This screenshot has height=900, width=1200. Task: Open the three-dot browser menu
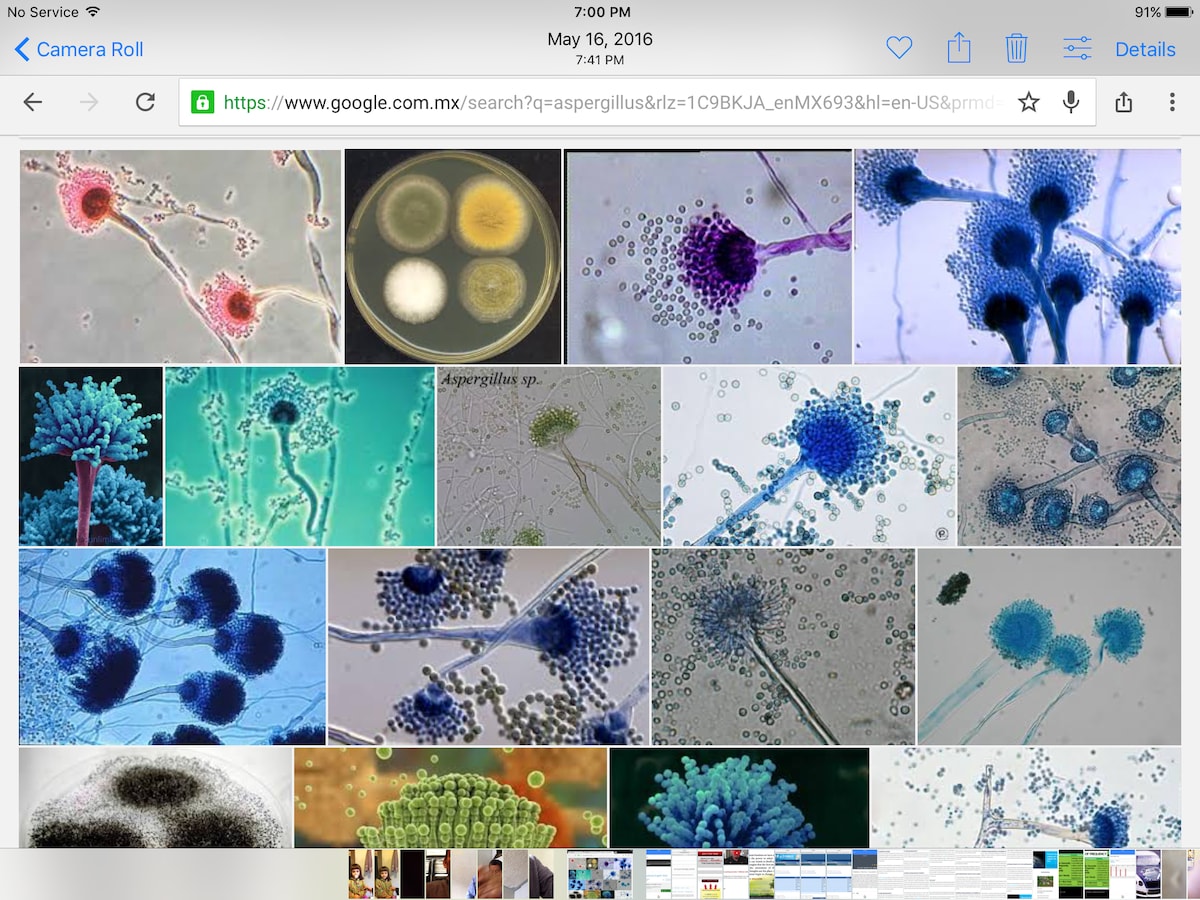click(1172, 102)
